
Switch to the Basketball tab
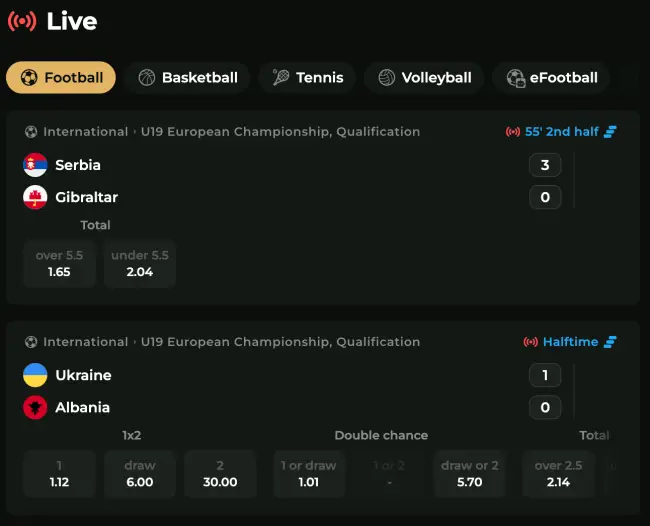[x=188, y=77]
